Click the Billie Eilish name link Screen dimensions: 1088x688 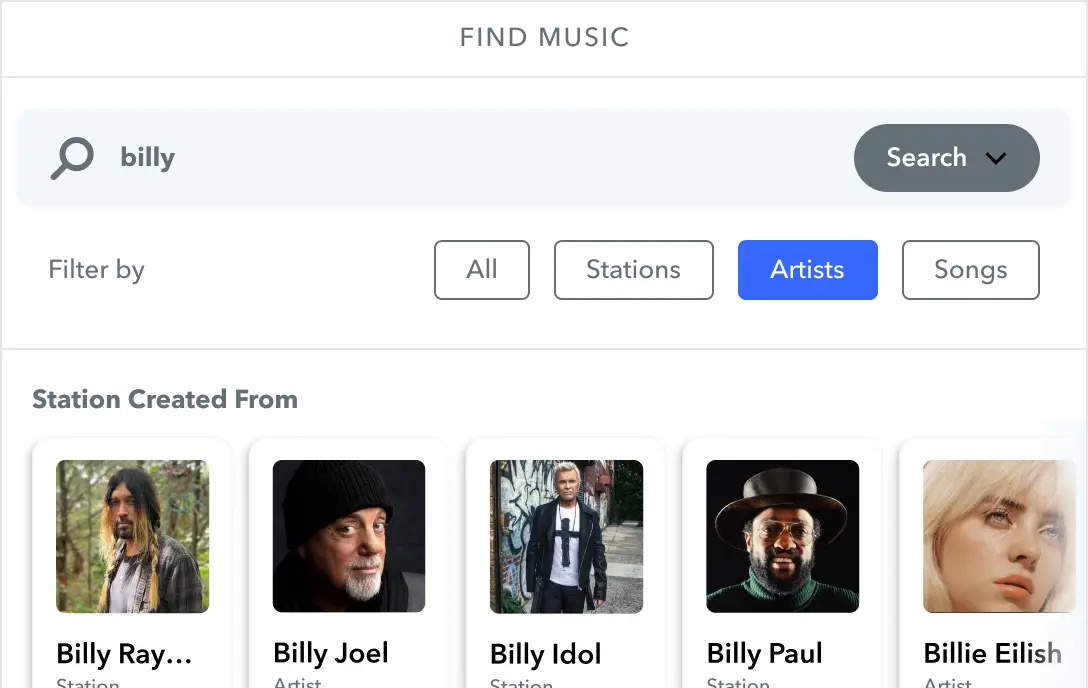click(991, 654)
